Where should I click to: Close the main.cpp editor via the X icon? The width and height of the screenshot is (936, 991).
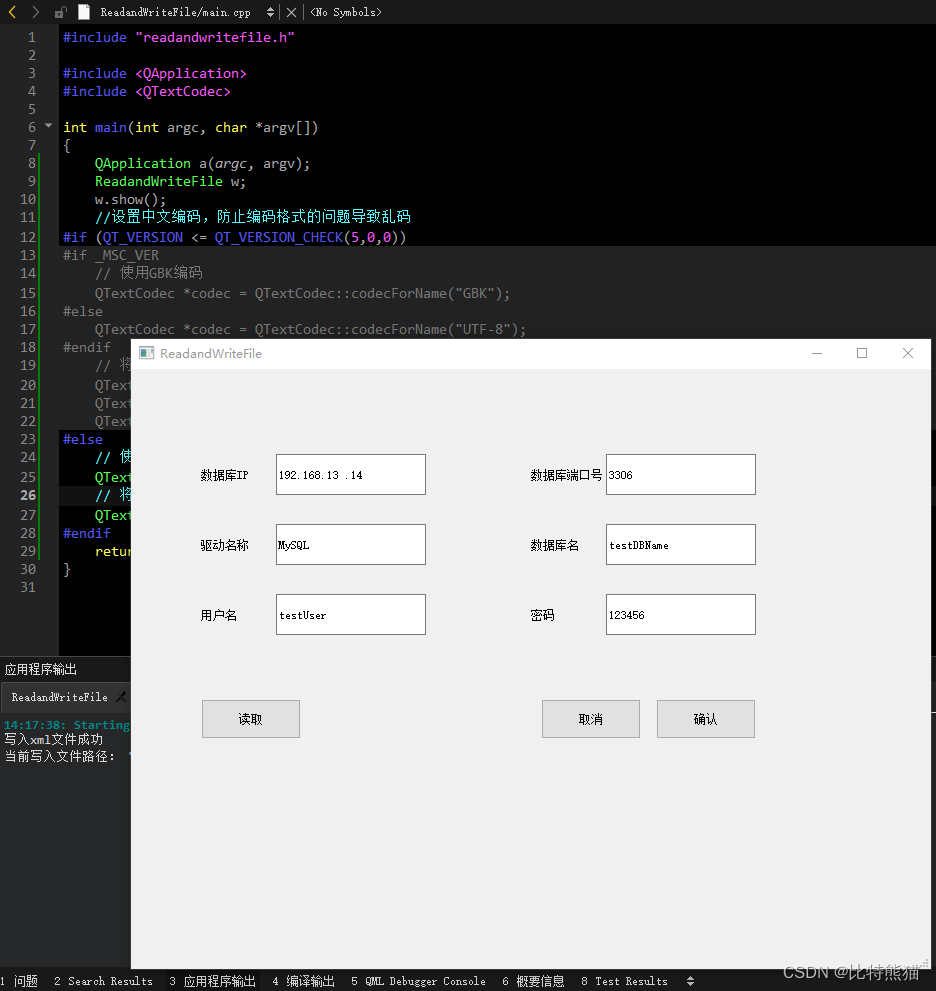[x=291, y=12]
